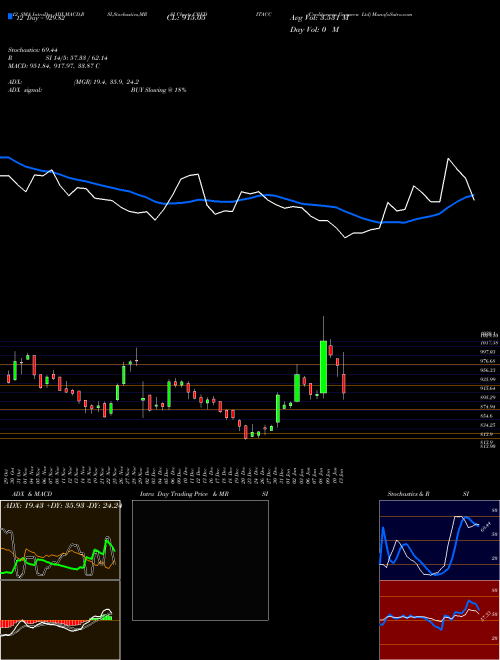Click the blue 12 Day SMA legend square
Viewport: 500px width, 660px height.
tap(10, 17)
